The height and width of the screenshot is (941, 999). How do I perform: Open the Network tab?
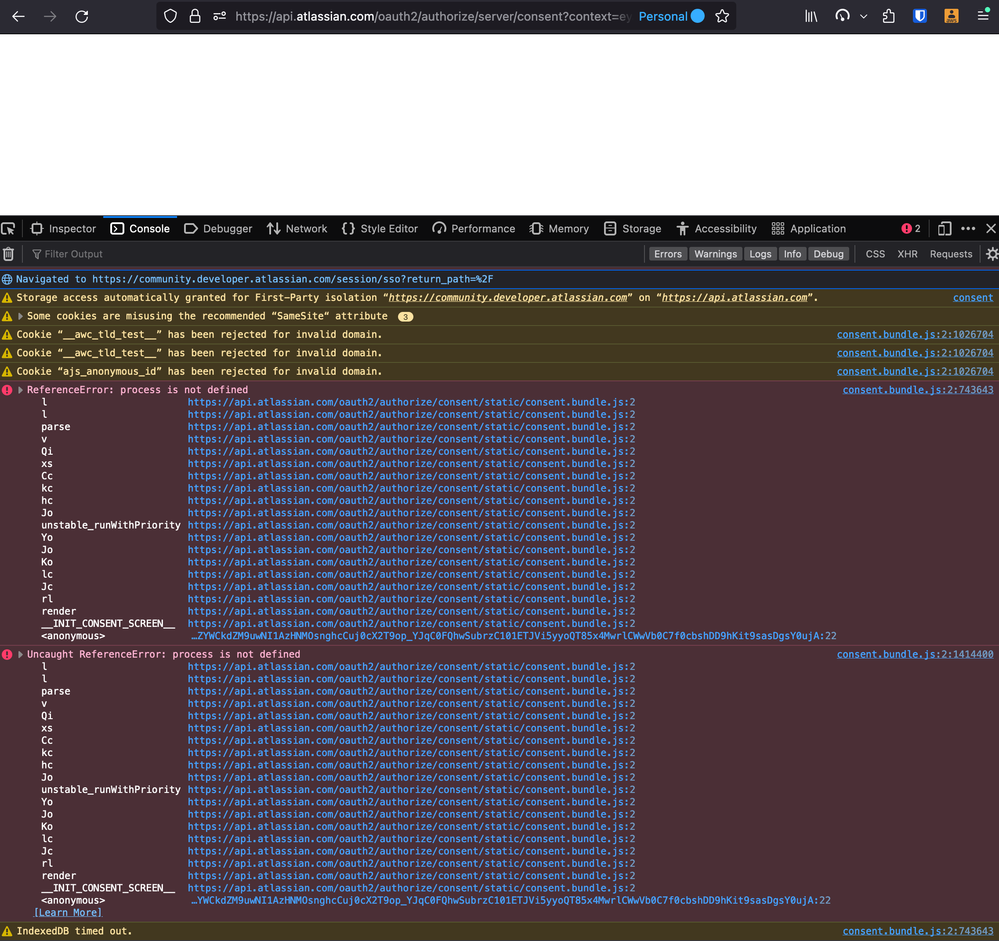tap(297, 229)
